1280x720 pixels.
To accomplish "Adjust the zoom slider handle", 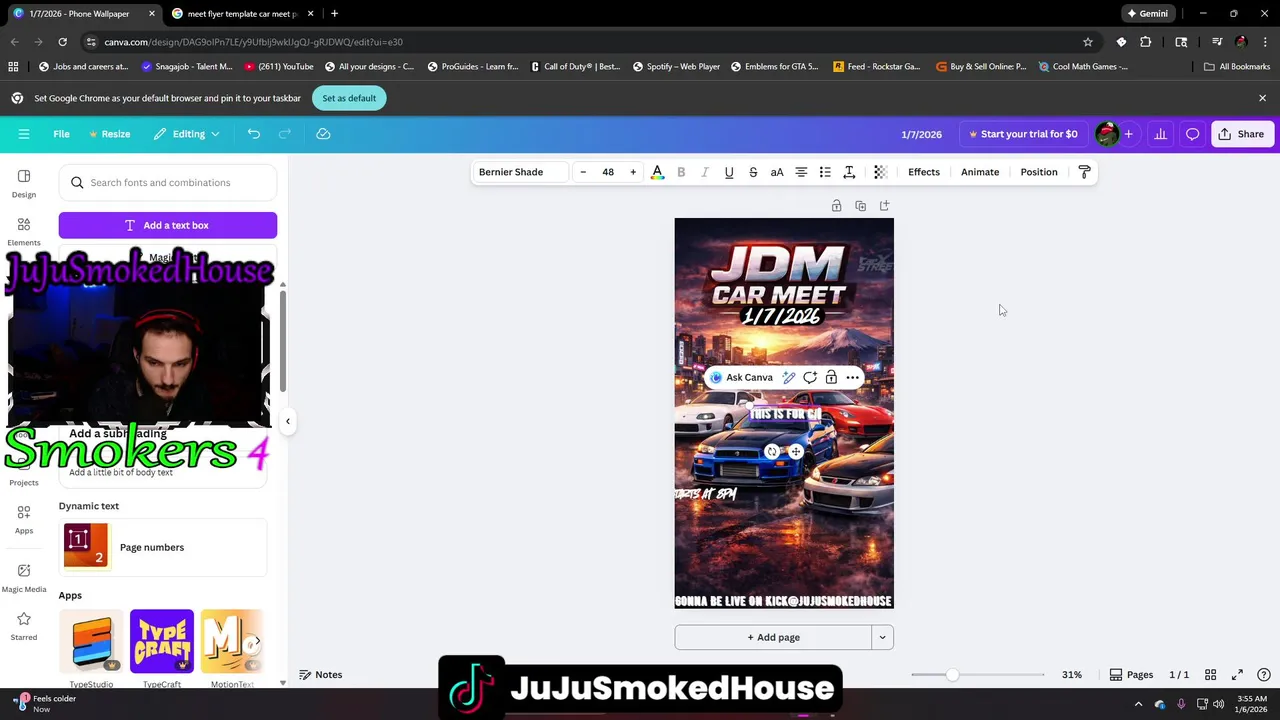I will pos(952,675).
